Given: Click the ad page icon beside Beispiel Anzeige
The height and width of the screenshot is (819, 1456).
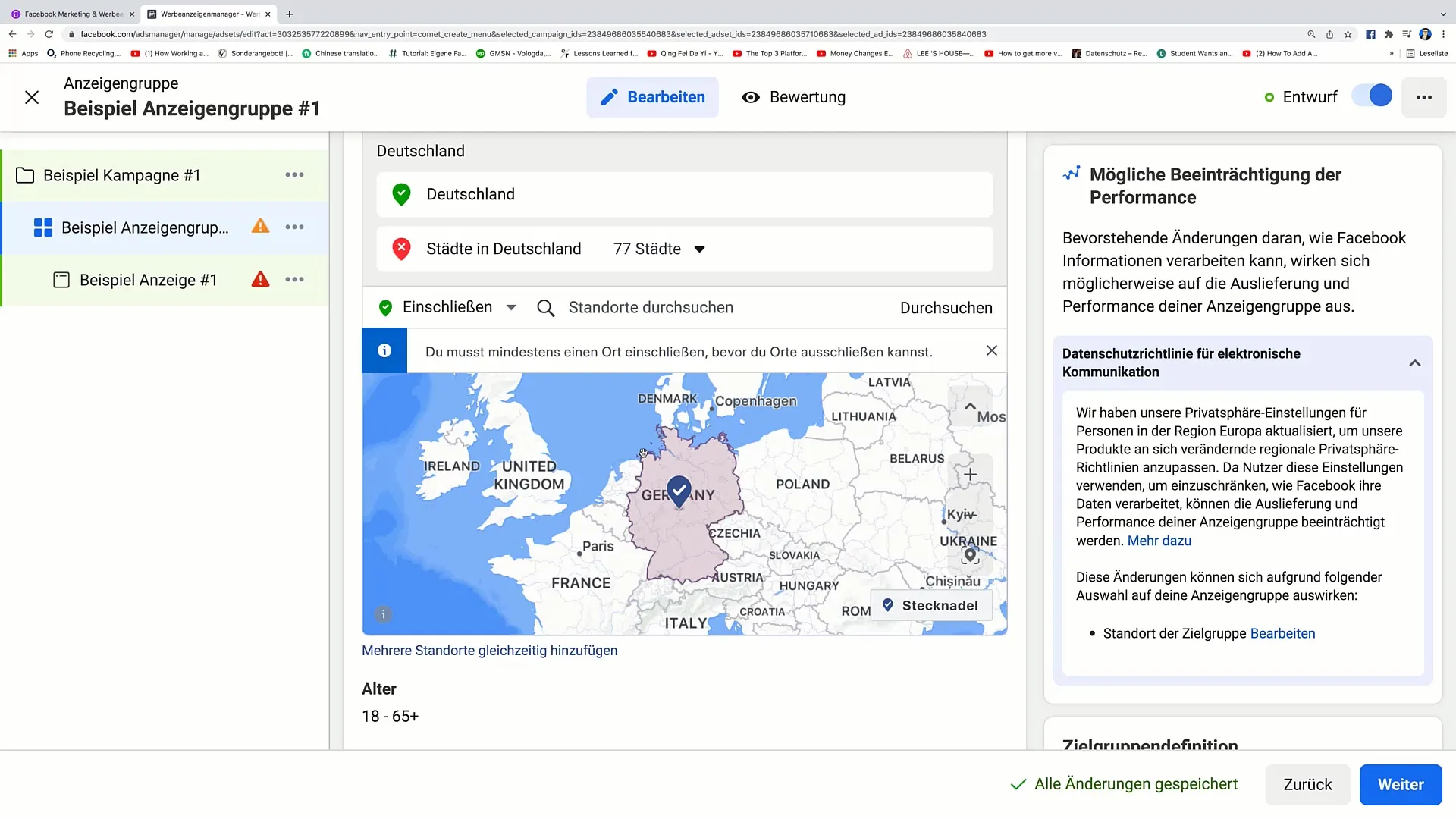Looking at the screenshot, I should (x=61, y=280).
